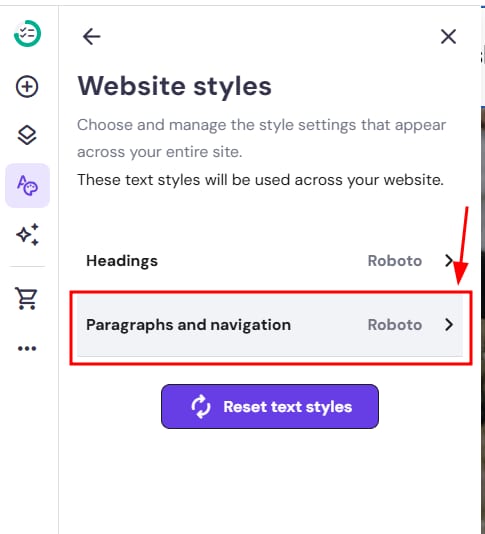The height and width of the screenshot is (534, 485).
Task: Go back using the left arrow
Action: (91, 36)
